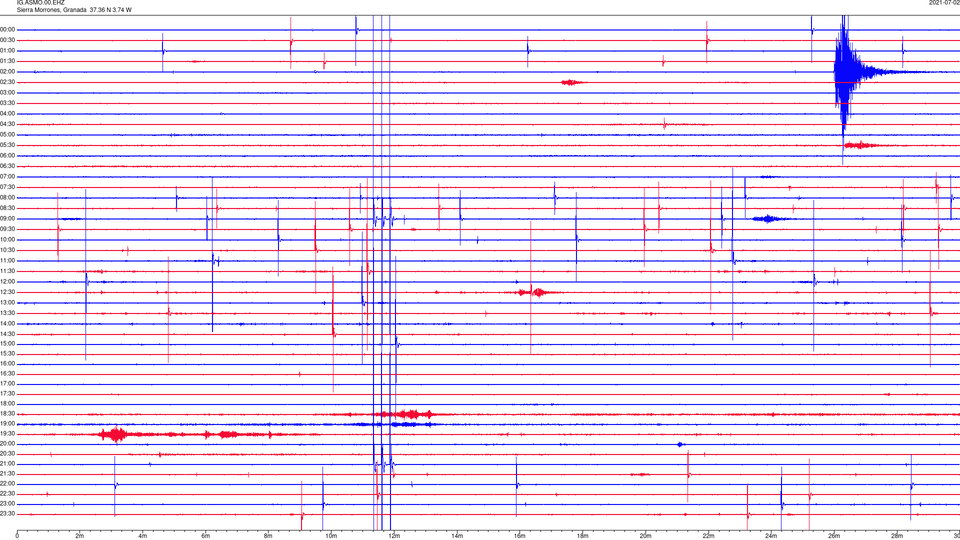This screenshot has width=960, height=540.
Task: Select the 21:00 trace time label
Action: pyautogui.click(x=8, y=464)
